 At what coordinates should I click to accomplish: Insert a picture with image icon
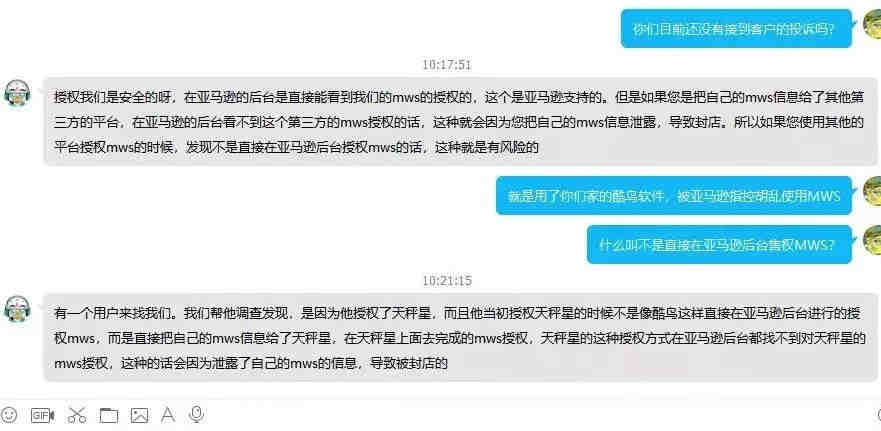(139, 415)
